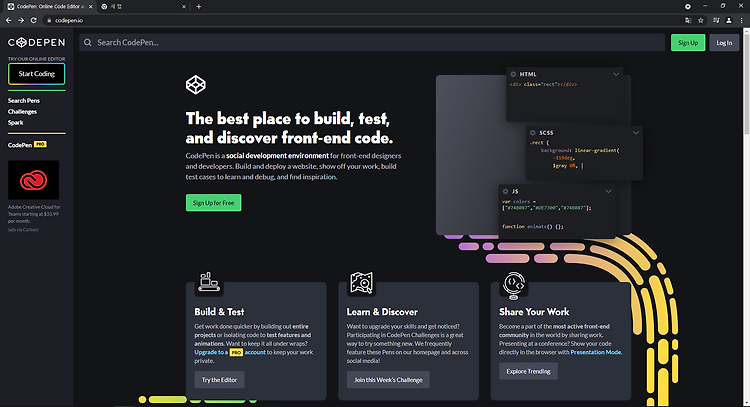Click the green Sign Up button

point(688,43)
